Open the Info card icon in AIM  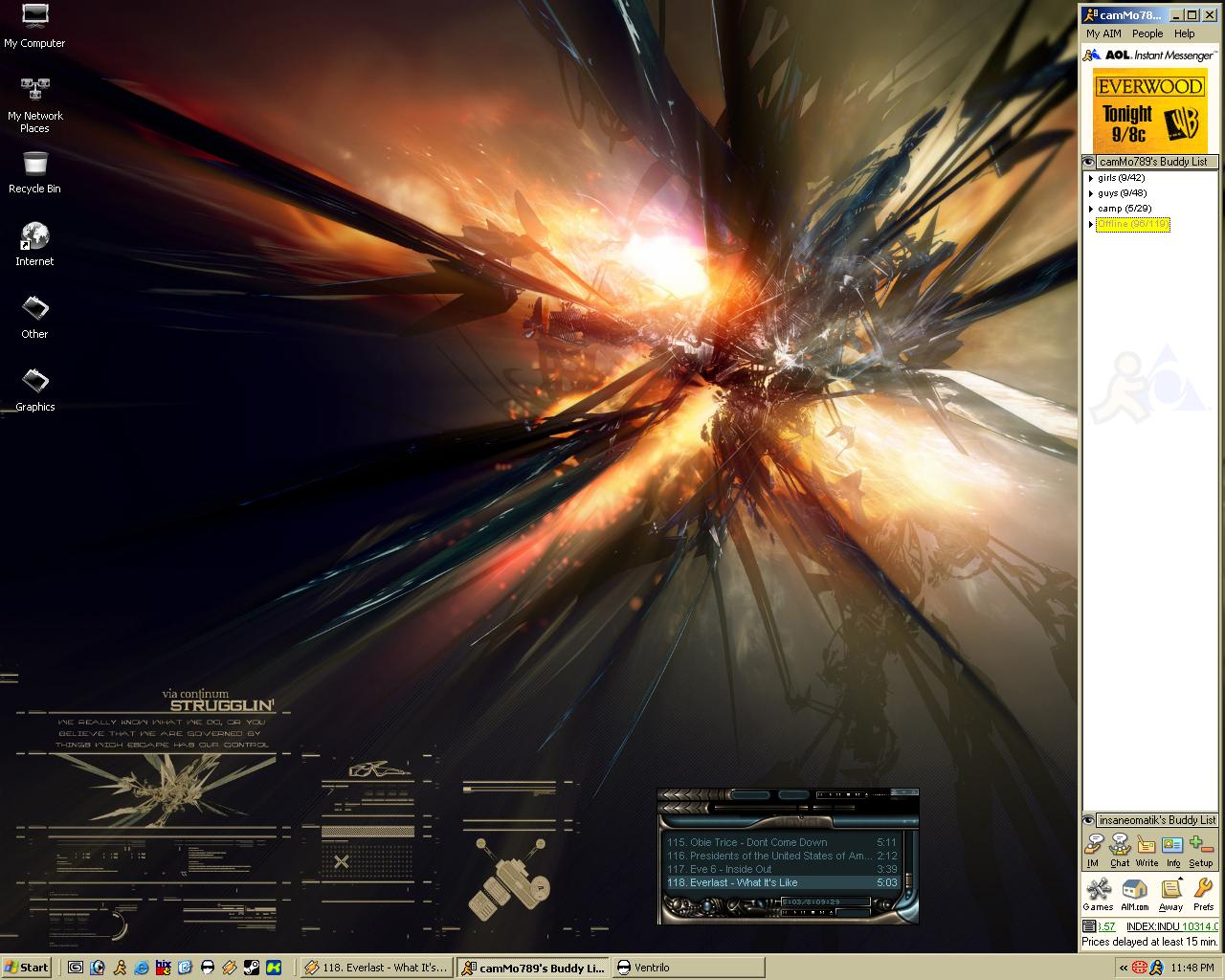(x=1172, y=851)
